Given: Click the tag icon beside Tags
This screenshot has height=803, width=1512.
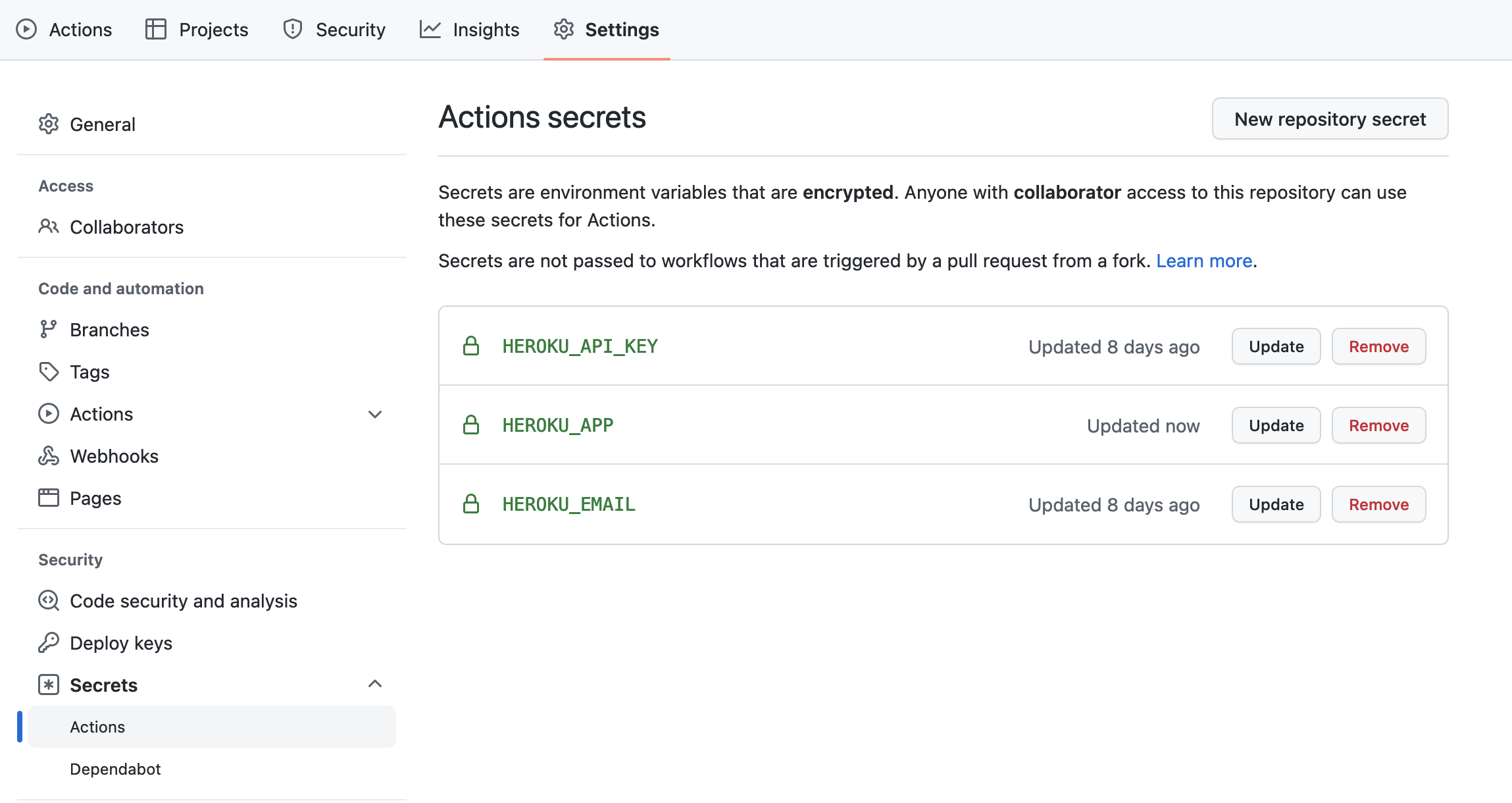Looking at the screenshot, I should [x=49, y=372].
